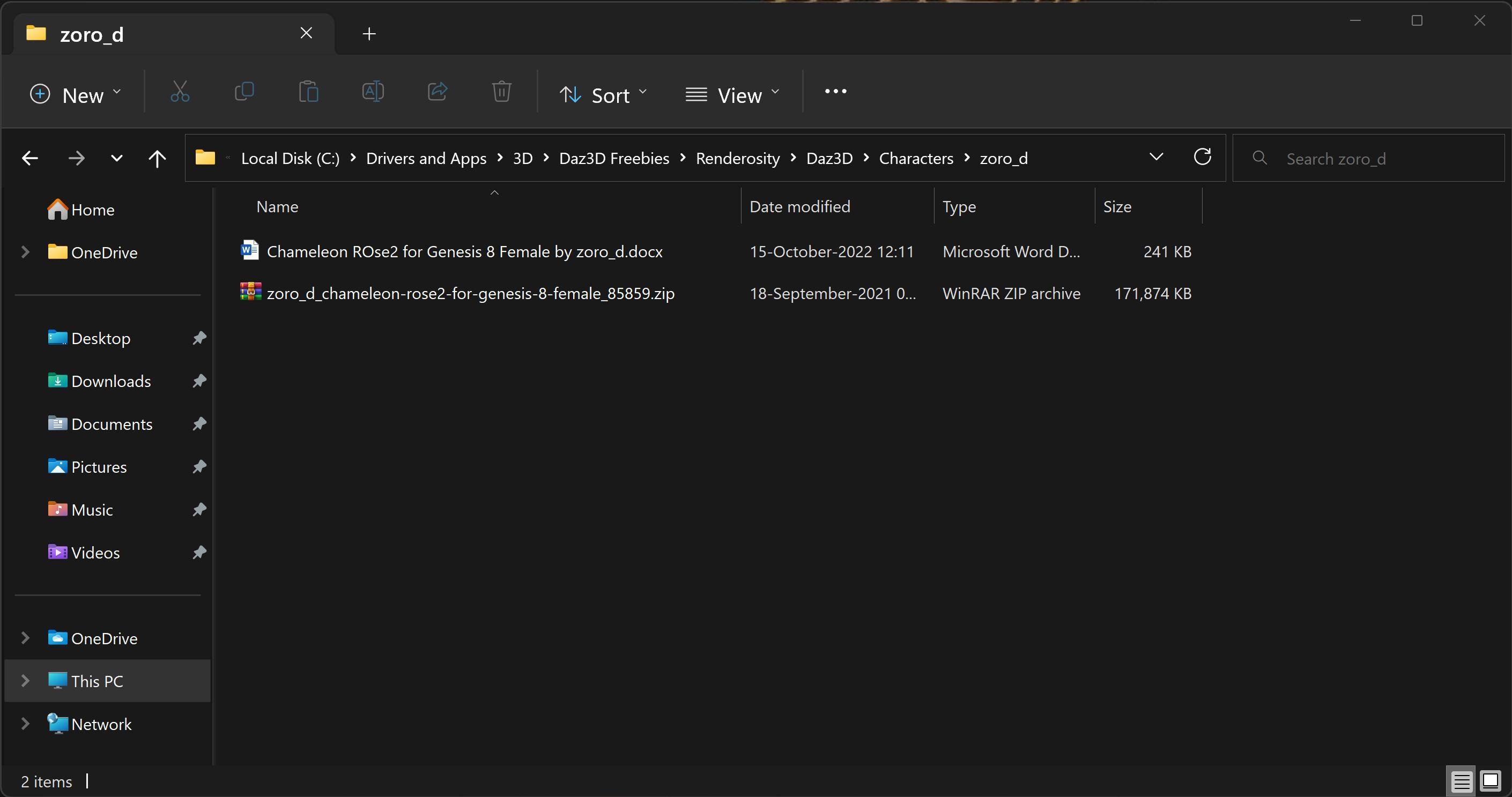Navigate to Renderosity in breadcrumb path

coord(737,159)
